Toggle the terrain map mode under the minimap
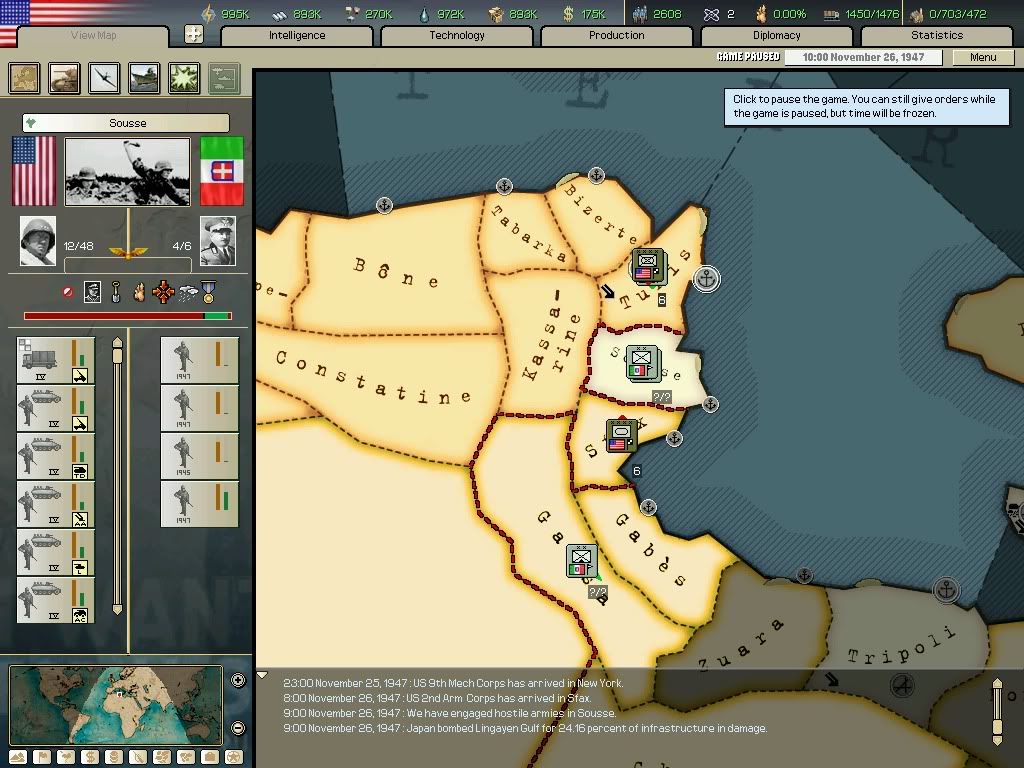Screen dimensions: 1024x768 17,757
